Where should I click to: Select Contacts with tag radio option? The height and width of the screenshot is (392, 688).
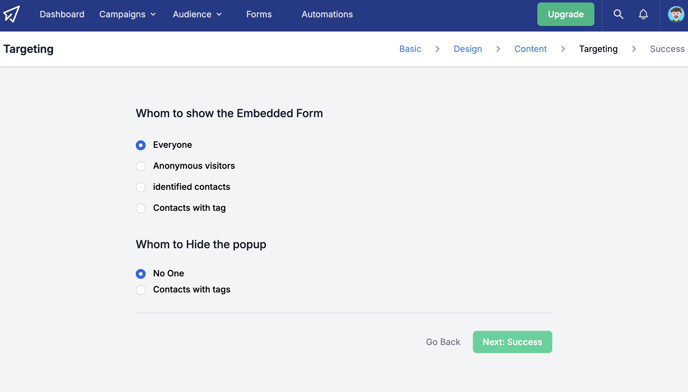click(140, 208)
